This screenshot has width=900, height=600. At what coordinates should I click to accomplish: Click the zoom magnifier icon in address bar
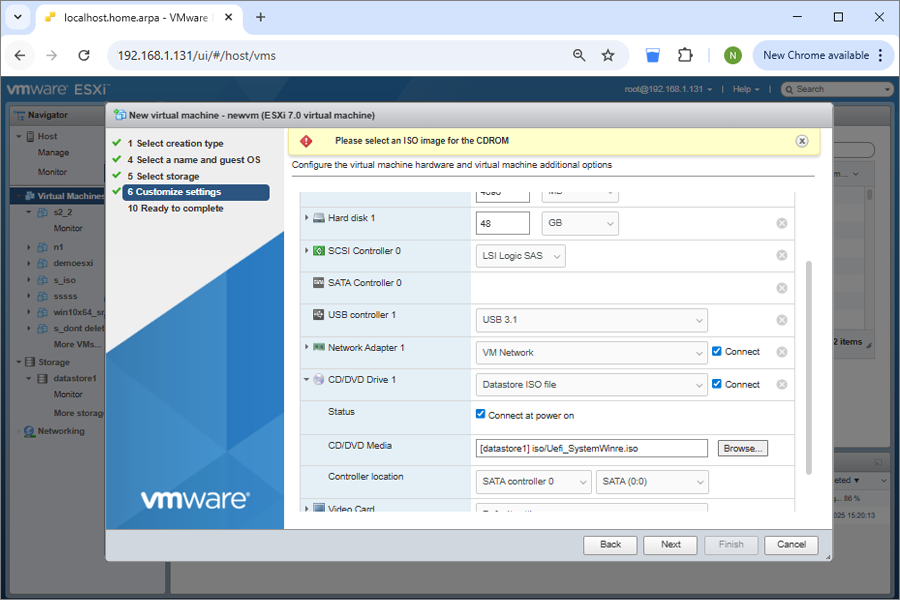[579, 55]
